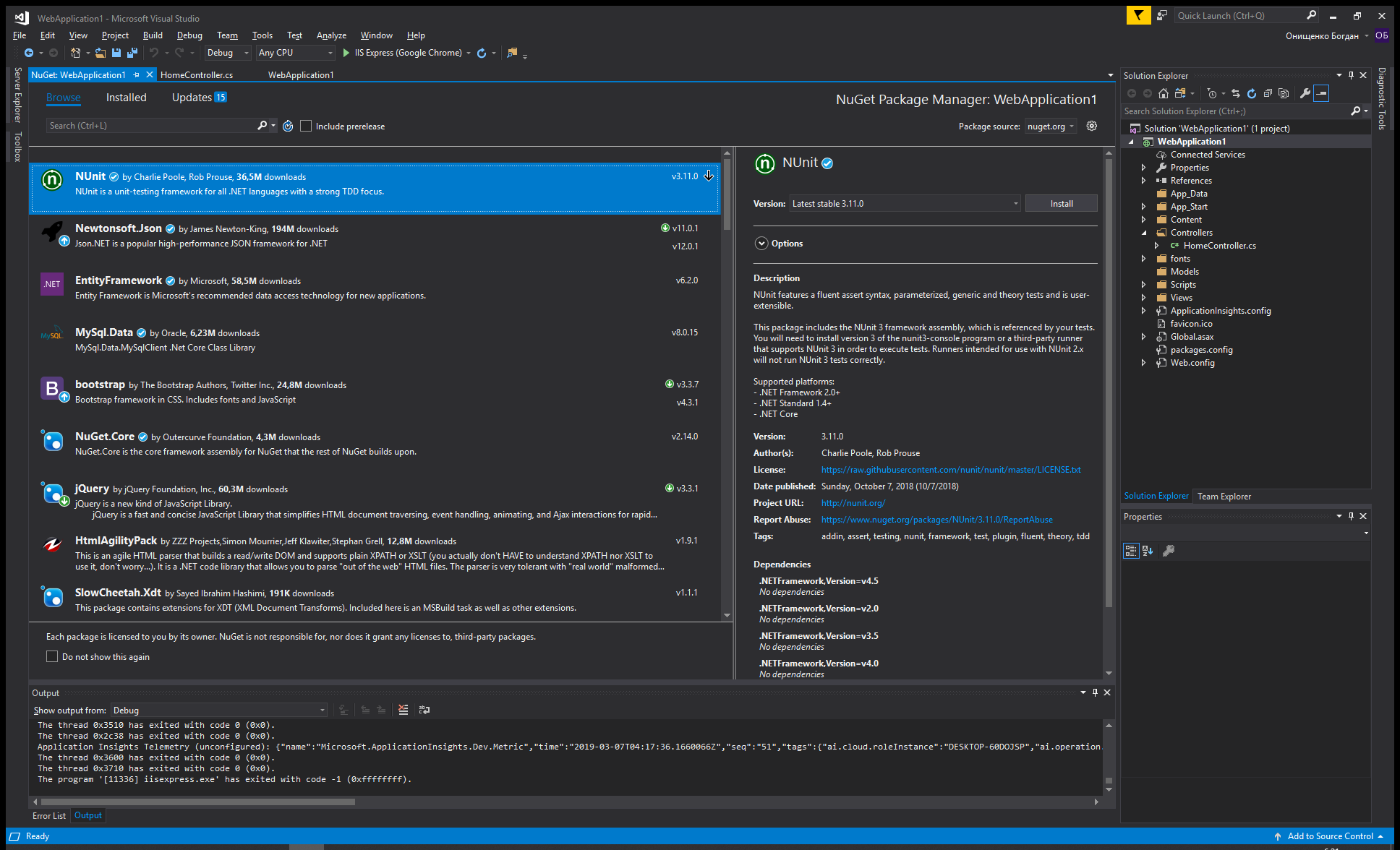Switch to the Updates tab
This screenshot has height=850, width=1400.
[x=199, y=98]
